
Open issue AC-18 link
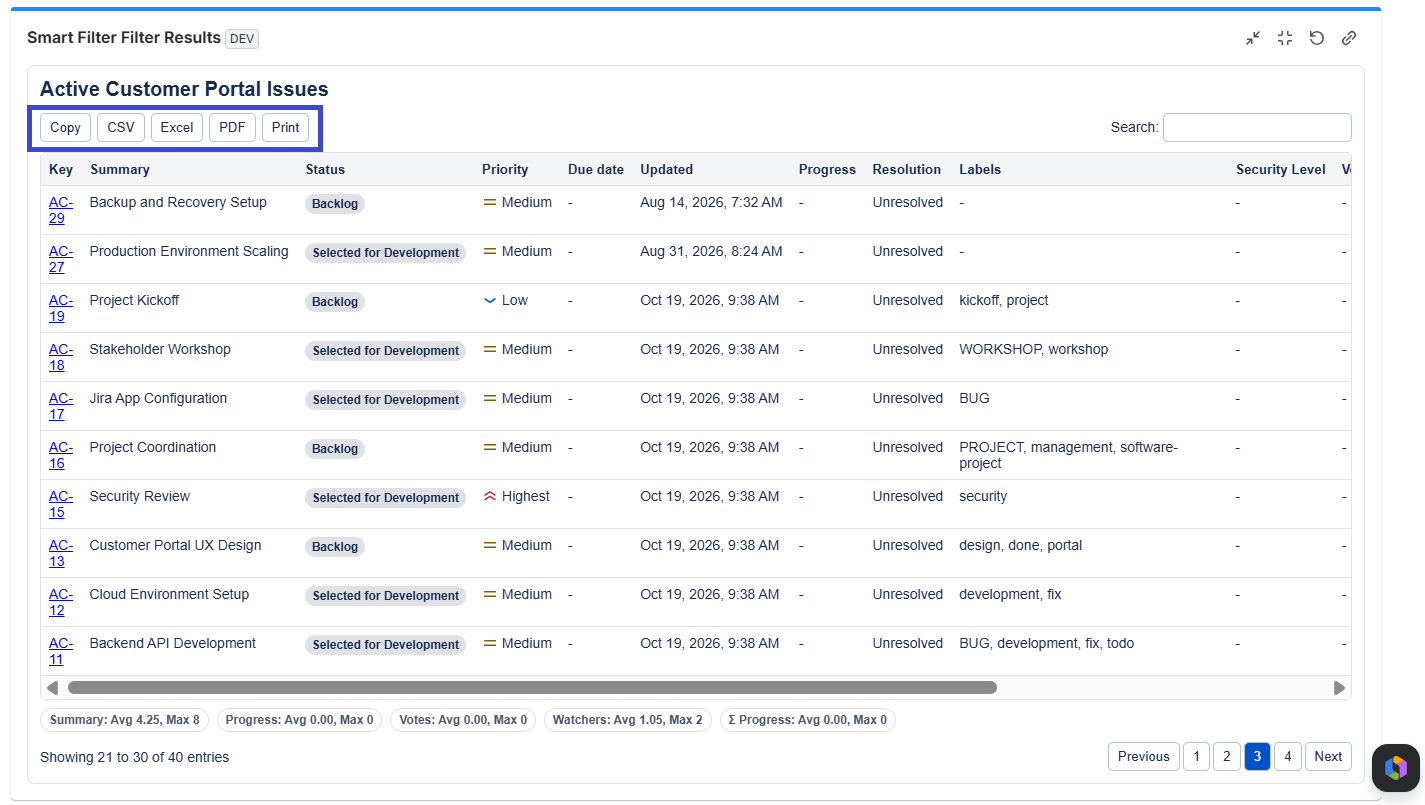coord(60,357)
